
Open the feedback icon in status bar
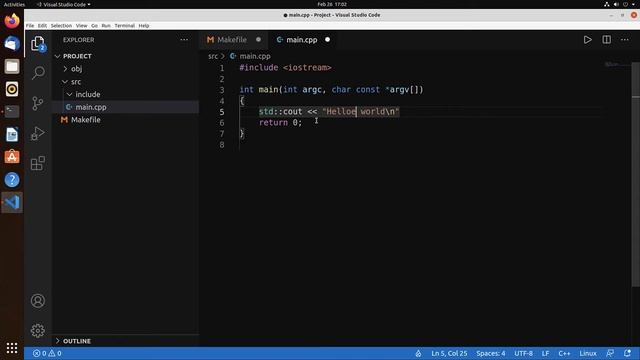tap(610, 353)
